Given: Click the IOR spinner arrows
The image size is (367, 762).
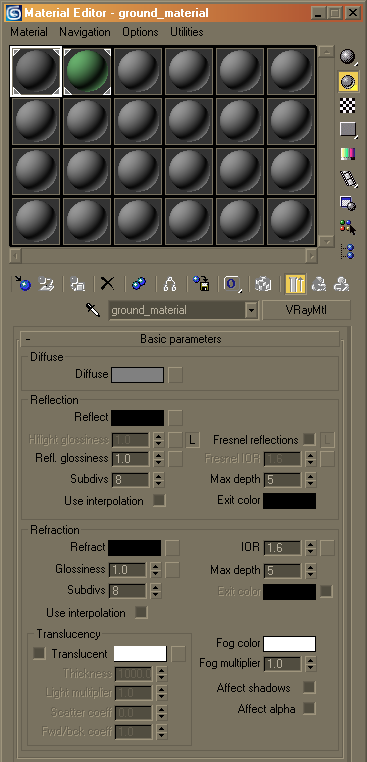Looking at the screenshot, I should 311,548.
